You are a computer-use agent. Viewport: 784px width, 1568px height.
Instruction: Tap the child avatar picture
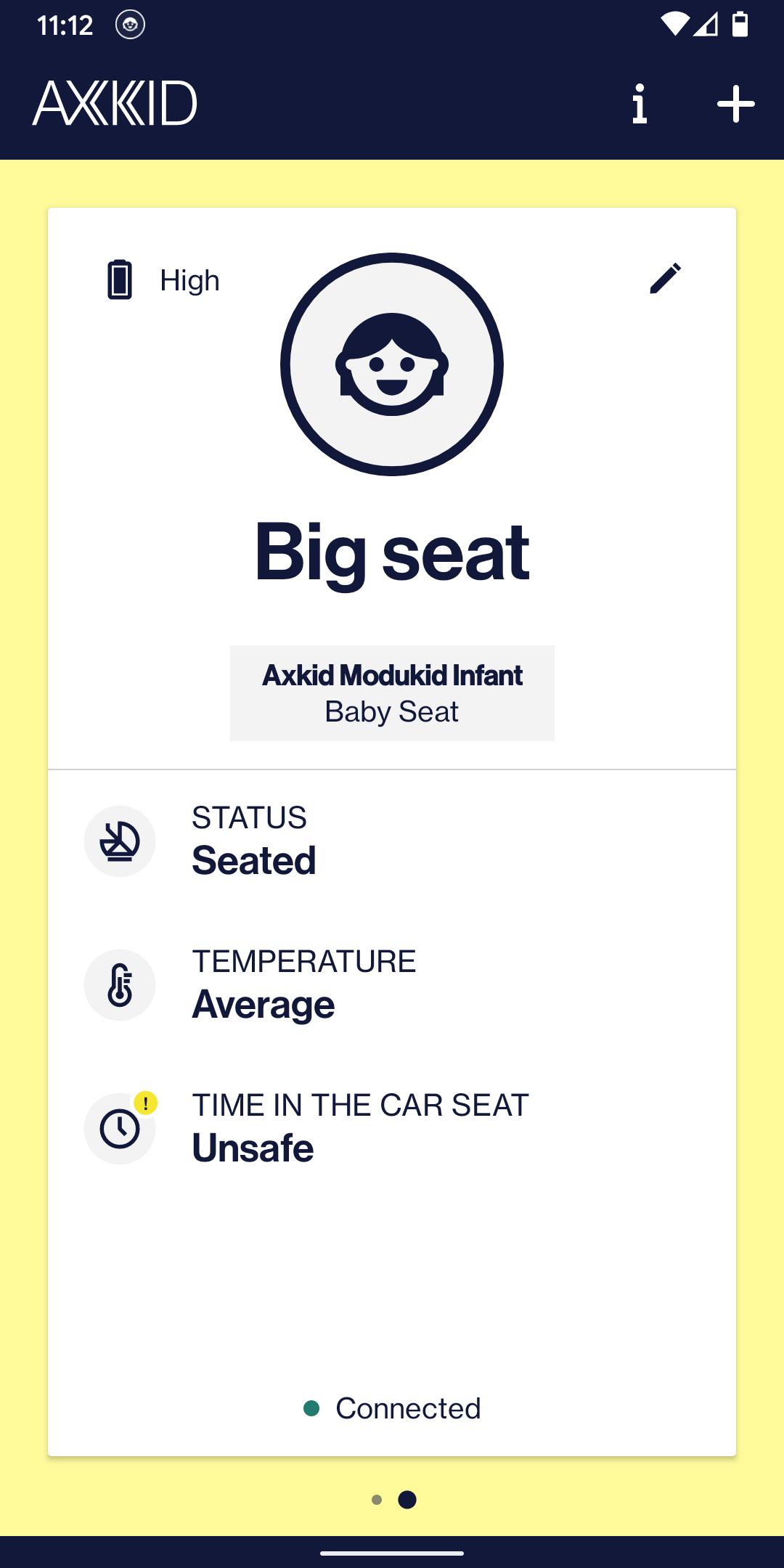tap(392, 364)
